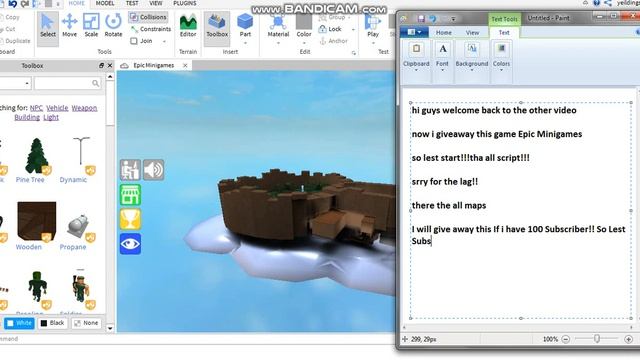Select the Black background option
640x360 pixels.
pyautogui.click(x=52, y=323)
